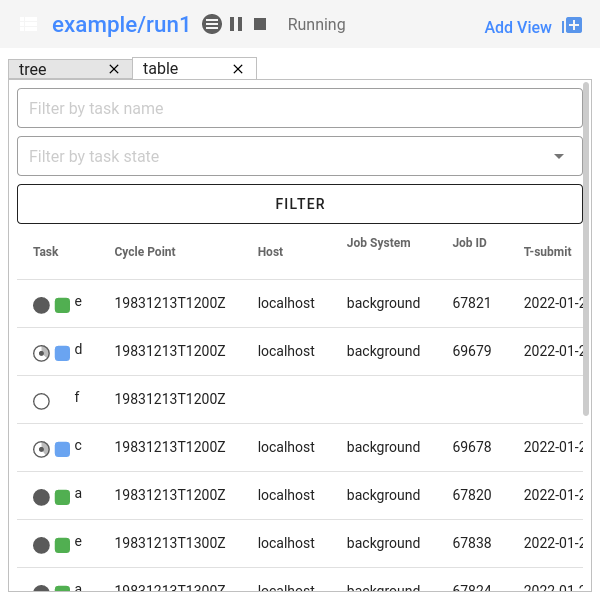
Task: Click the blue job icon for task d
Action: [62, 353]
